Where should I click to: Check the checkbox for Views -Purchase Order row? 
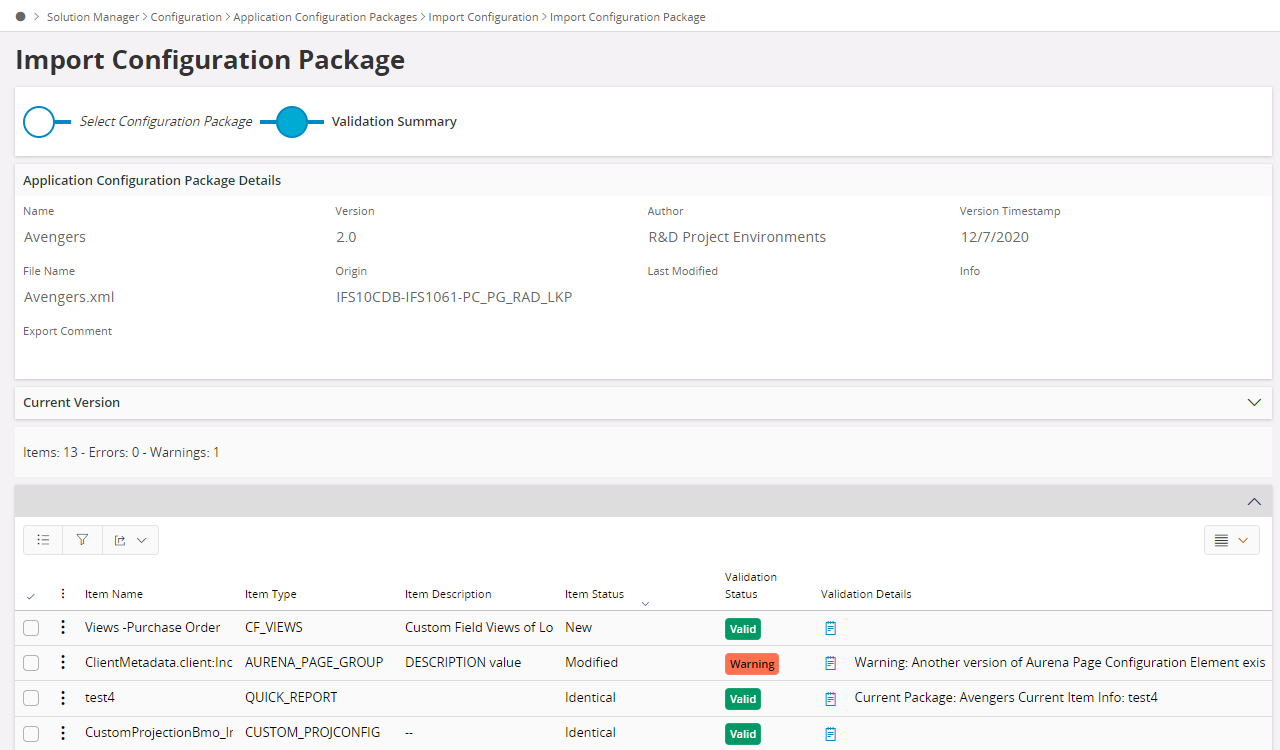31,627
